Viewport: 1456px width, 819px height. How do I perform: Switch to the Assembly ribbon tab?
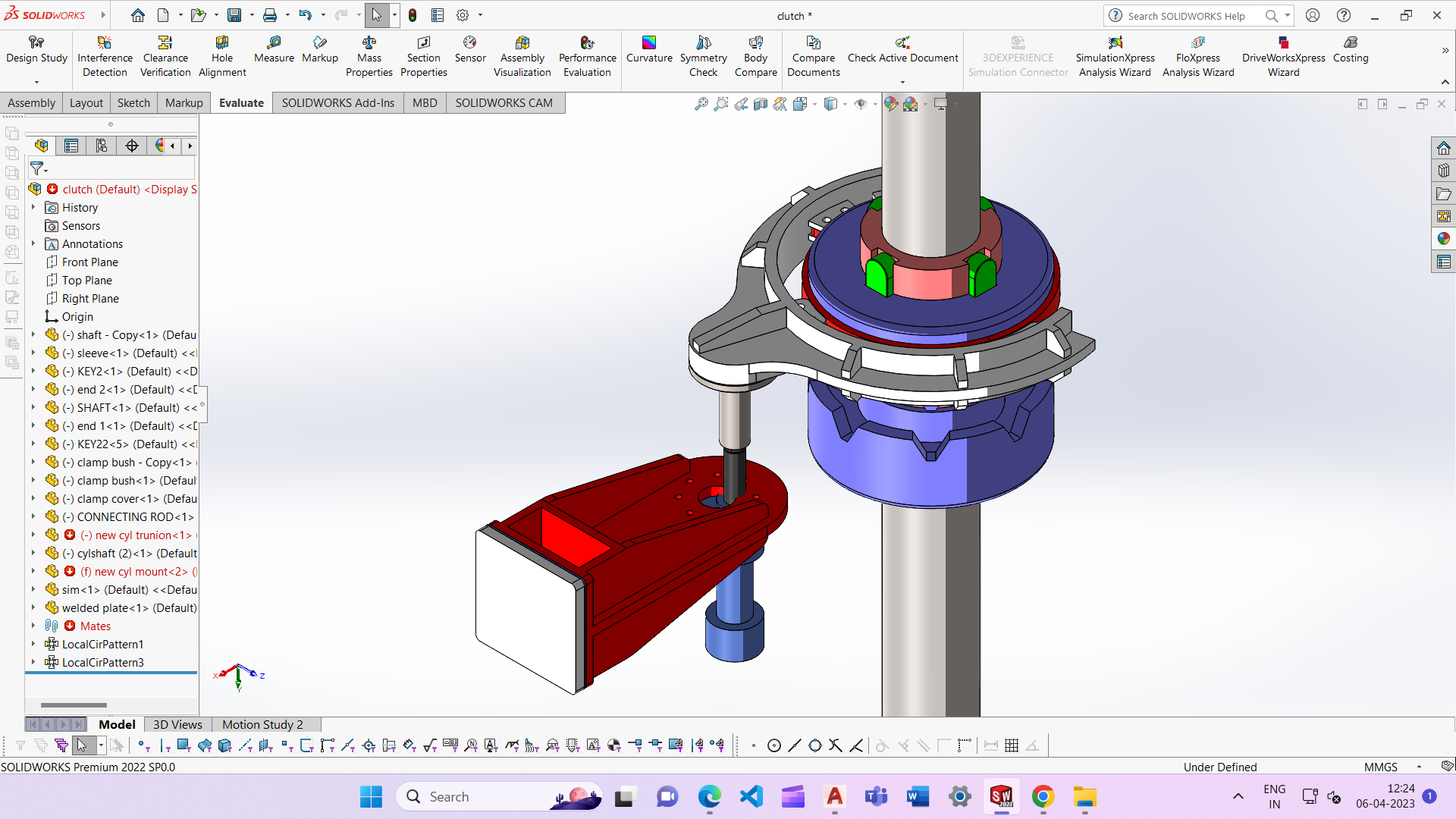click(31, 103)
